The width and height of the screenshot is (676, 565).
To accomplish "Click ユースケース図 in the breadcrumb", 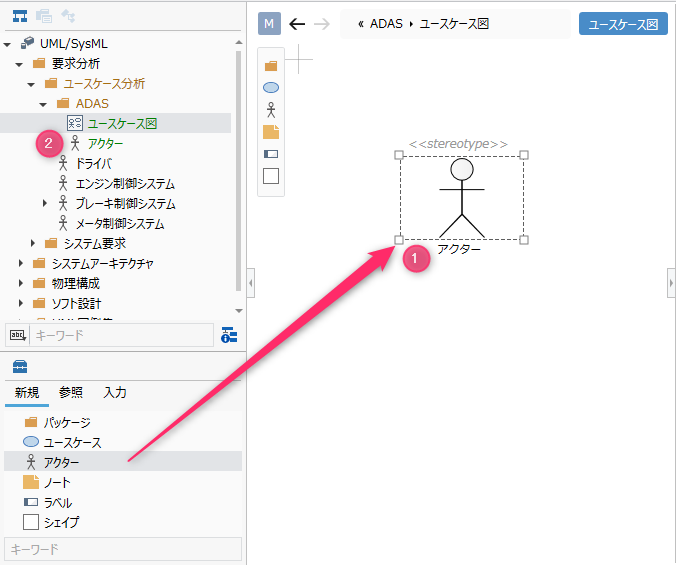I will pos(454,24).
